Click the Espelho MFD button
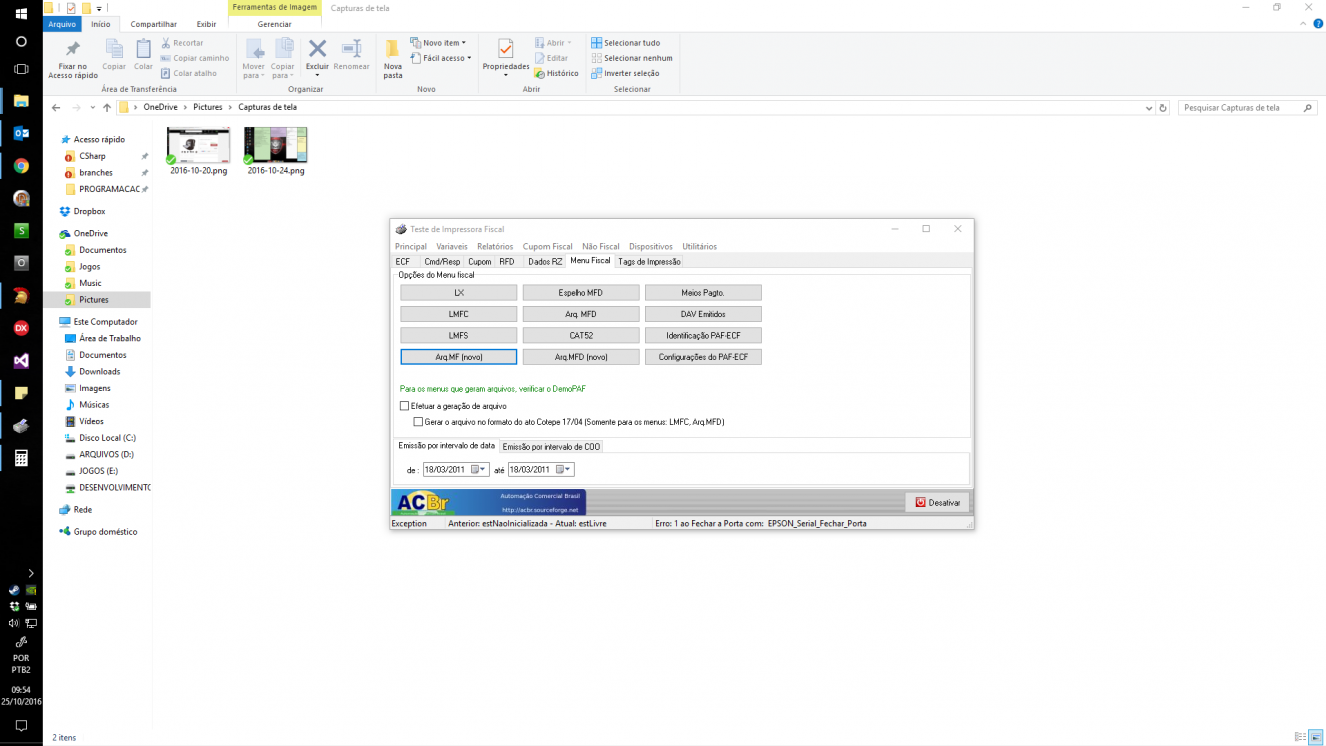Screen dimensions: 1326x746 tap(581, 293)
